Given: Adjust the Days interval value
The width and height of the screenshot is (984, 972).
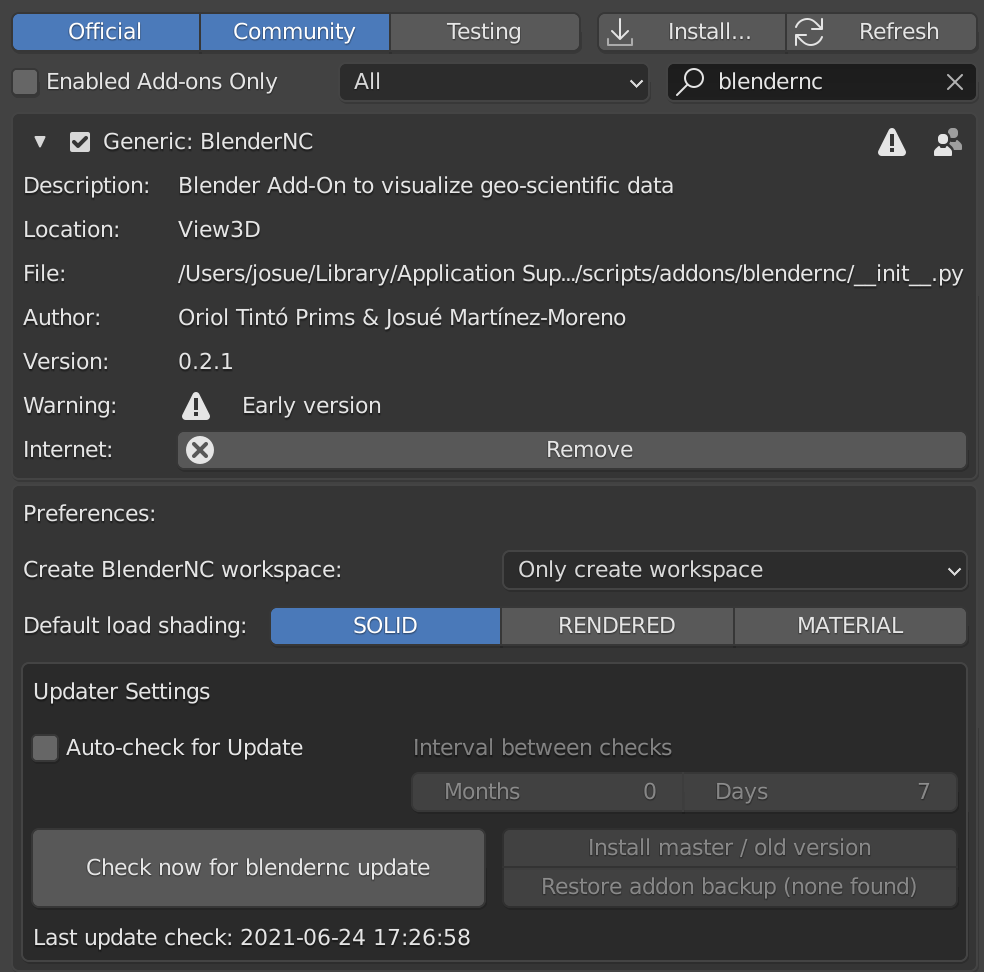Looking at the screenshot, I should point(820,791).
